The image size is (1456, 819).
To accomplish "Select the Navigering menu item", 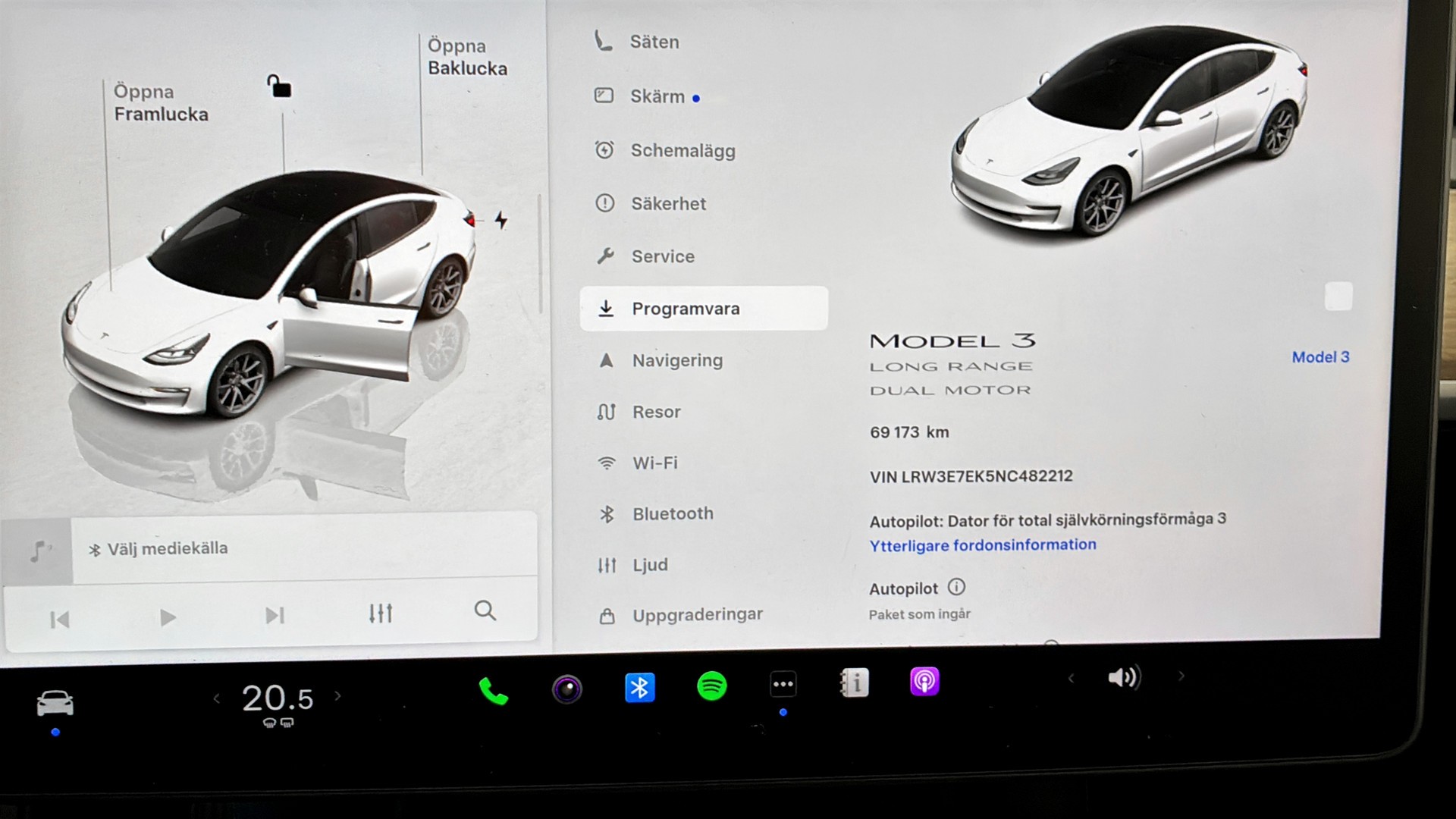I will (x=676, y=361).
